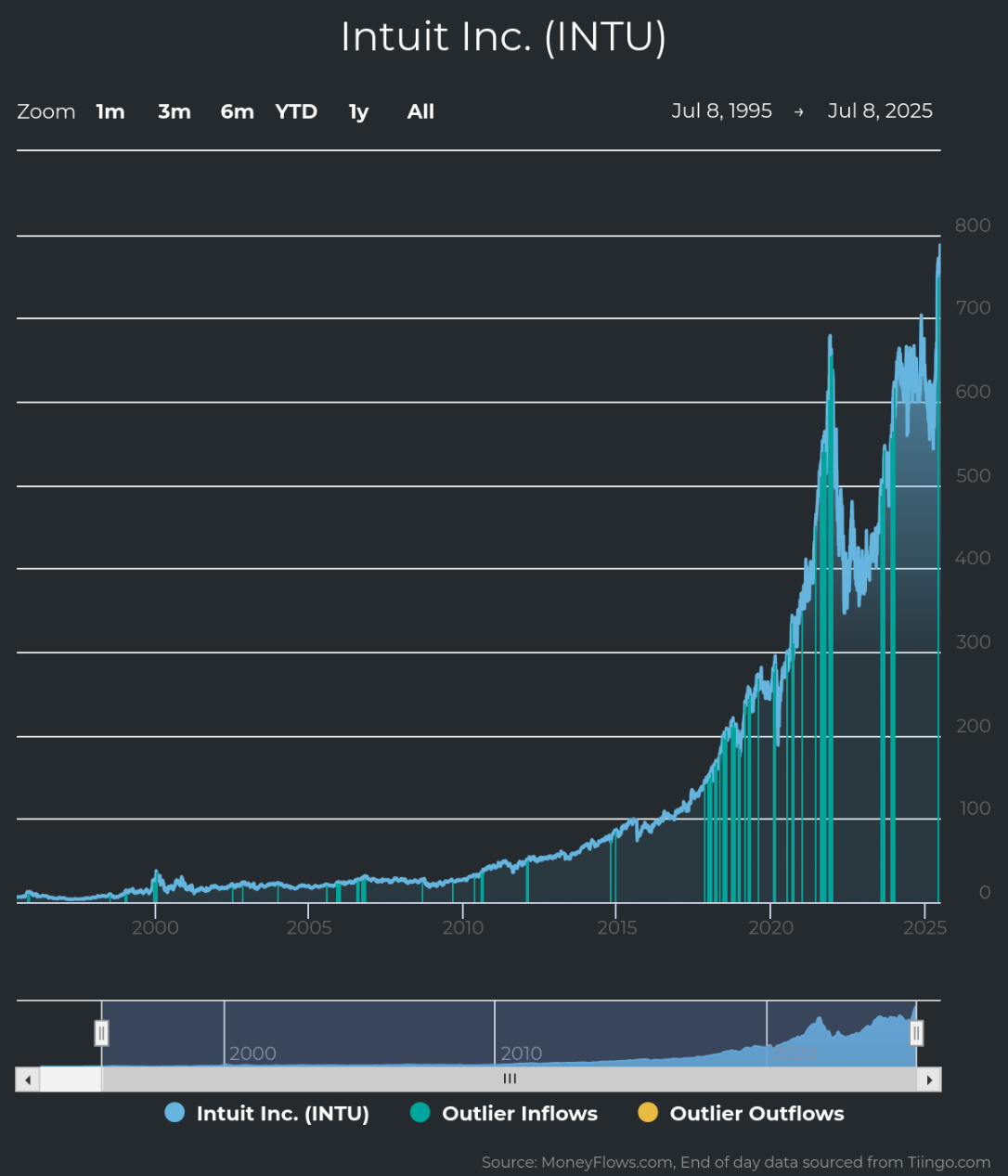This screenshot has width=1008, height=1176.
Task: Click the 0 y-axis label
Action: tap(985, 892)
